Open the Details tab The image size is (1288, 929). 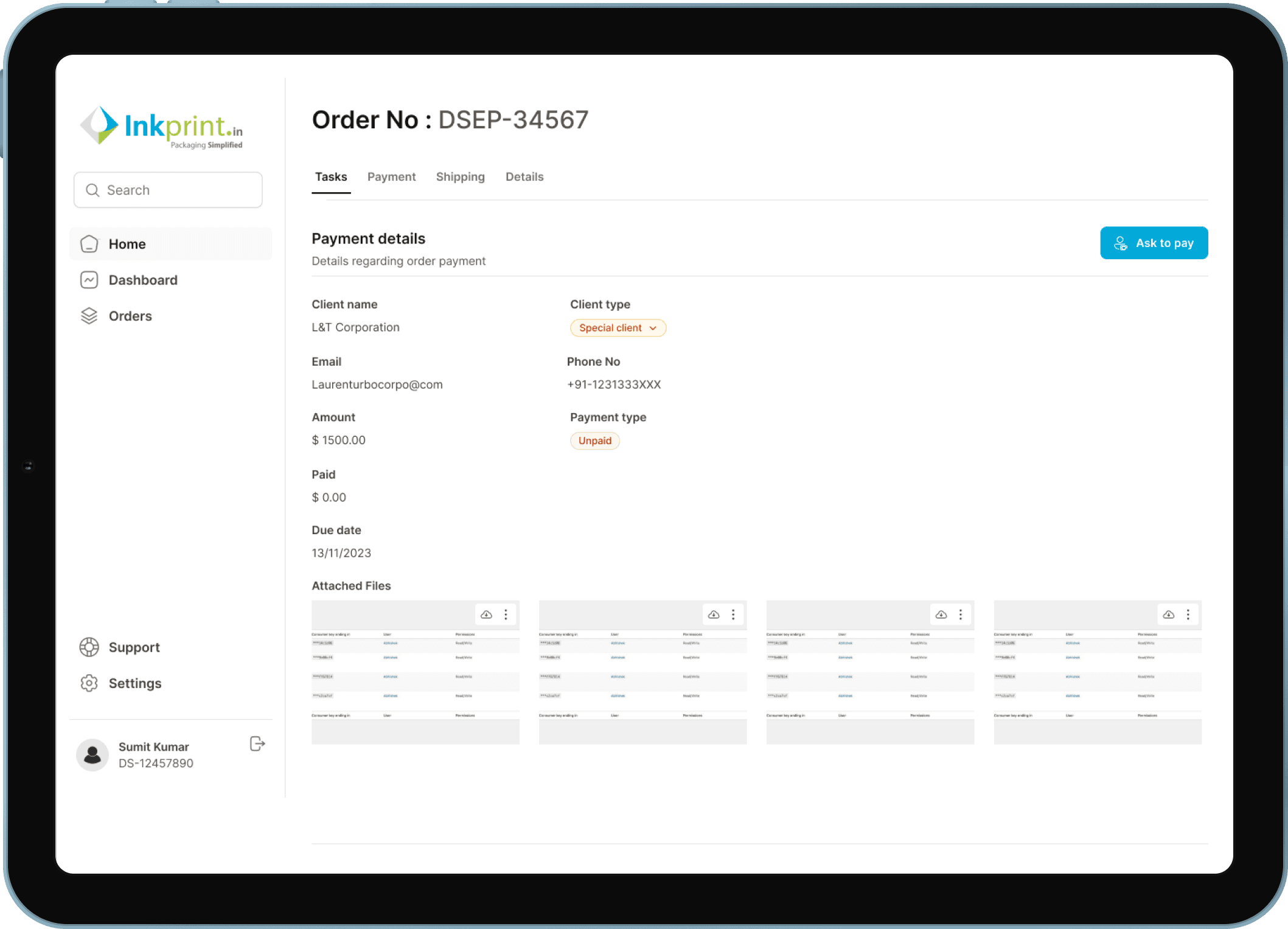click(524, 177)
